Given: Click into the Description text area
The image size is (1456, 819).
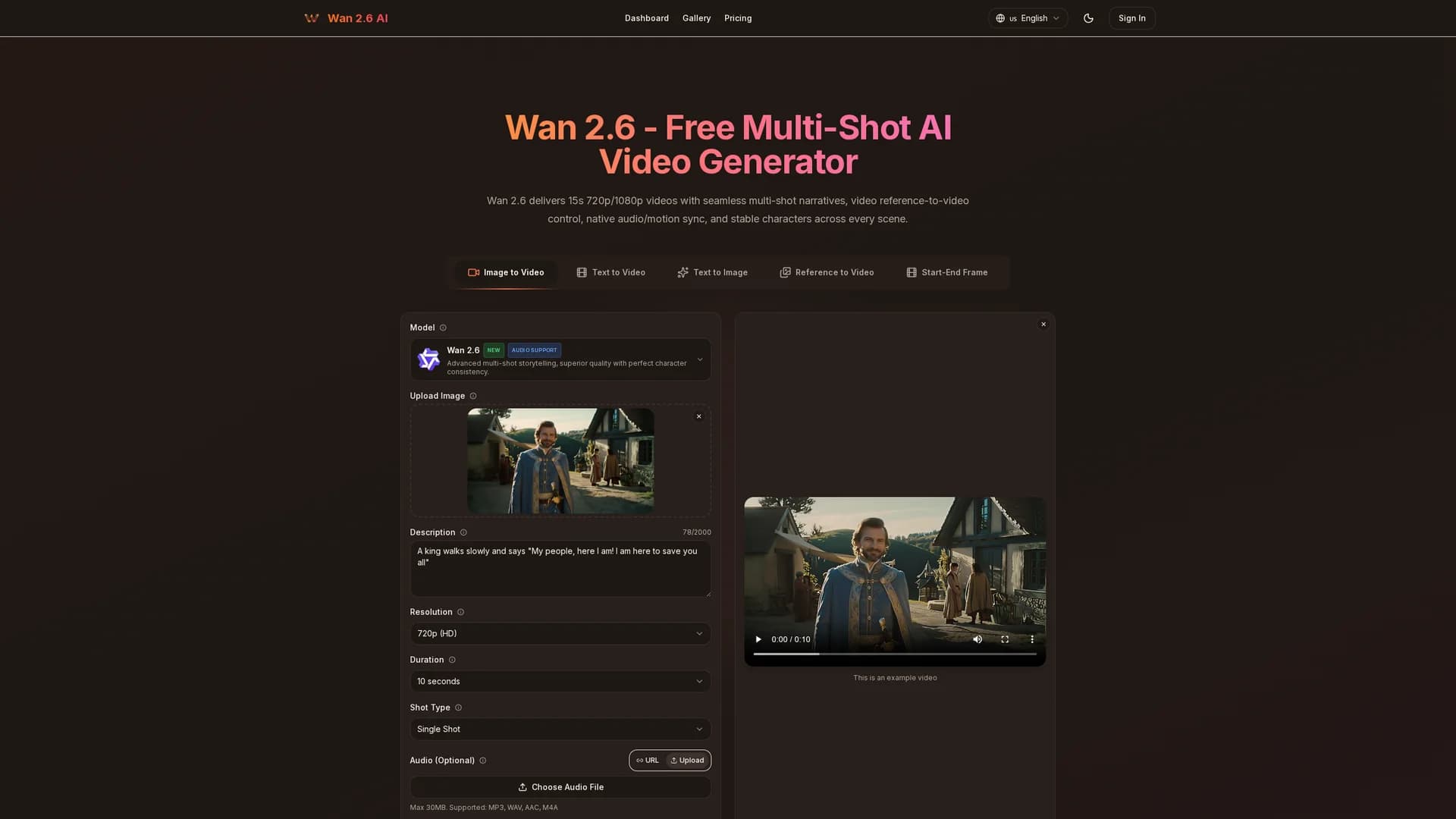Looking at the screenshot, I should pos(560,569).
